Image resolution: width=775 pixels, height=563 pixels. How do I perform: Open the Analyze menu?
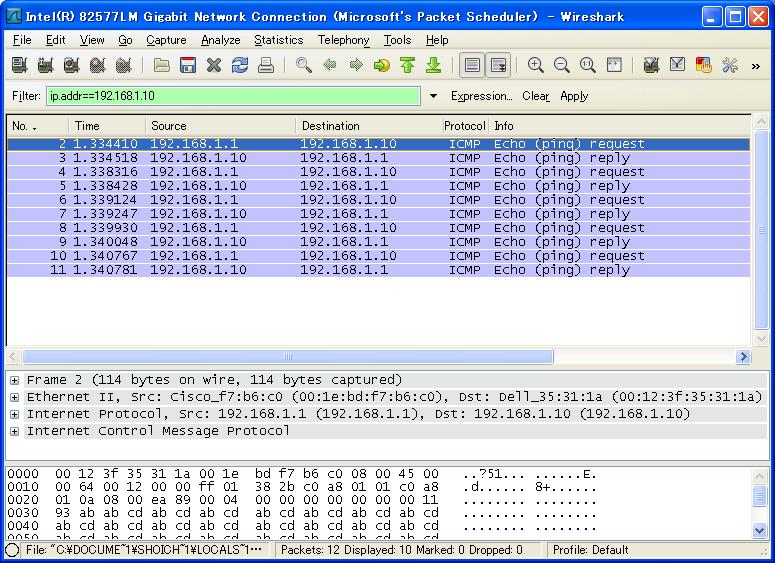point(220,40)
